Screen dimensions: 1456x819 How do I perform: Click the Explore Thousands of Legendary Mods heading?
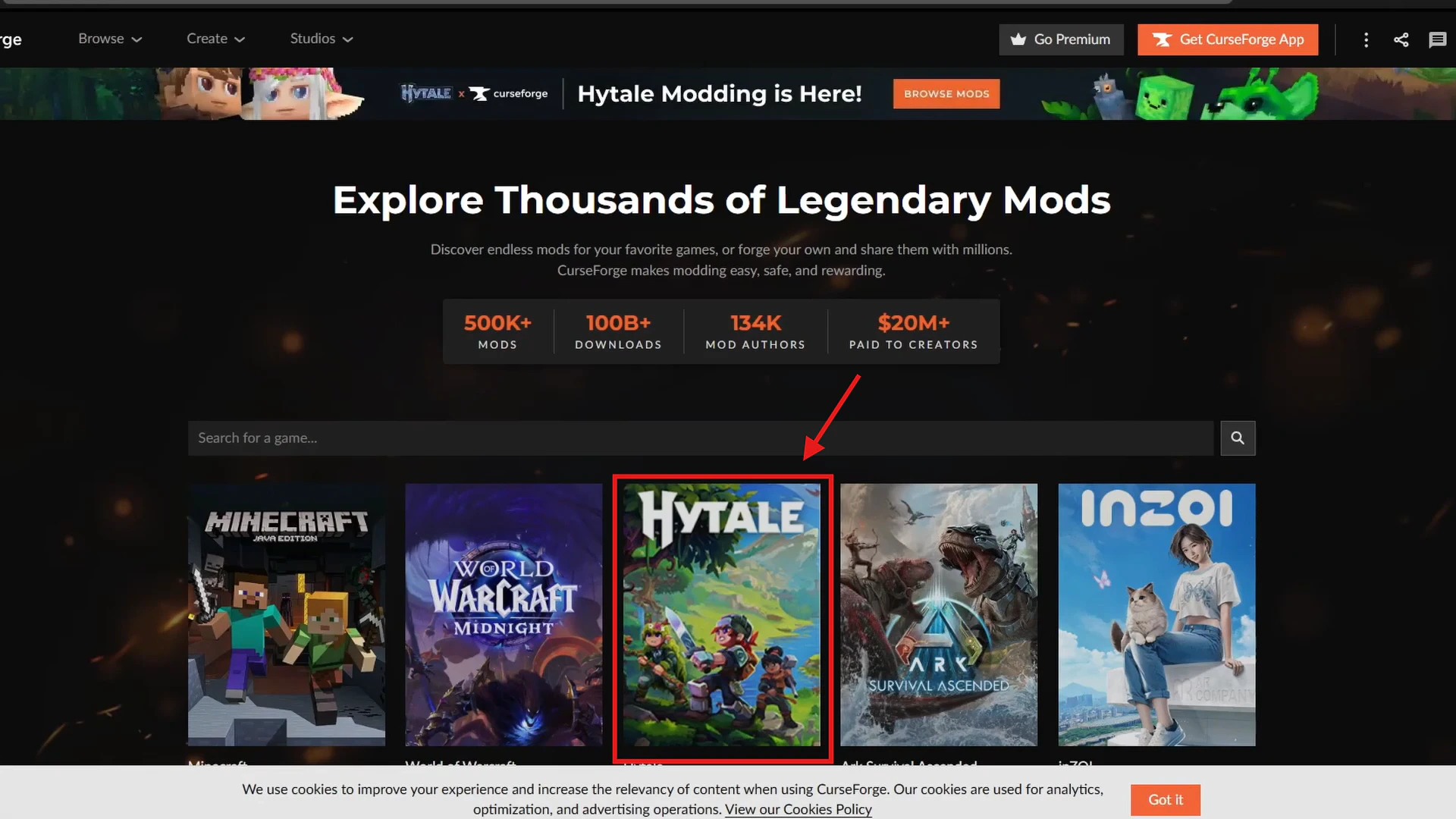pyautogui.click(x=722, y=201)
